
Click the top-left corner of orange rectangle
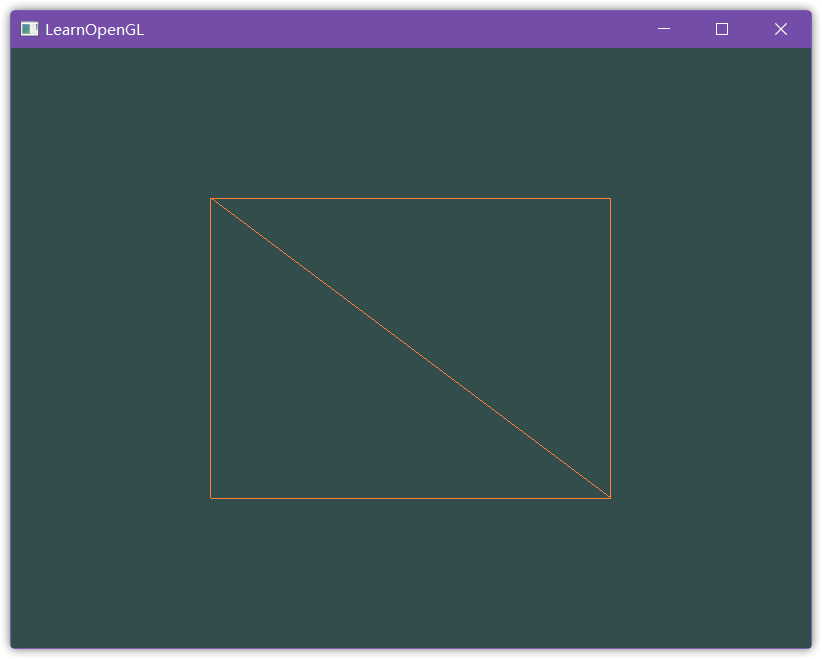point(211,199)
